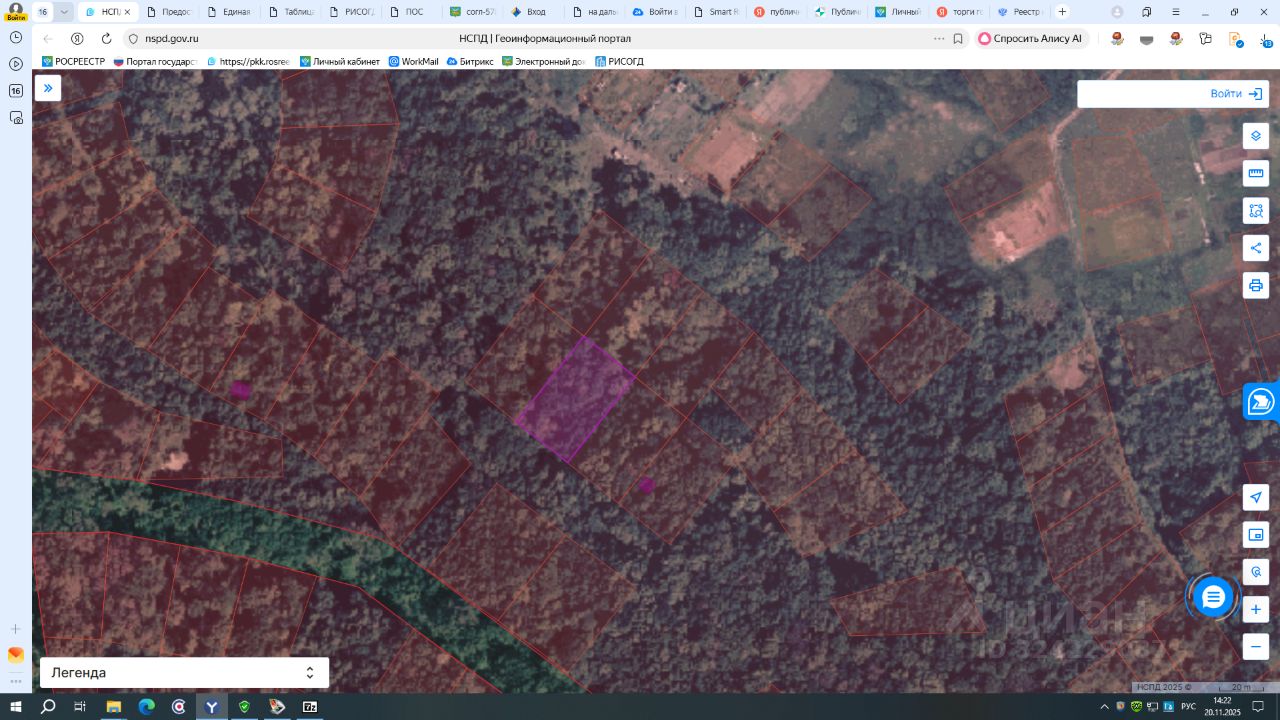Launch Microsoft Edge from the taskbar
1280x720 pixels.
(147, 707)
